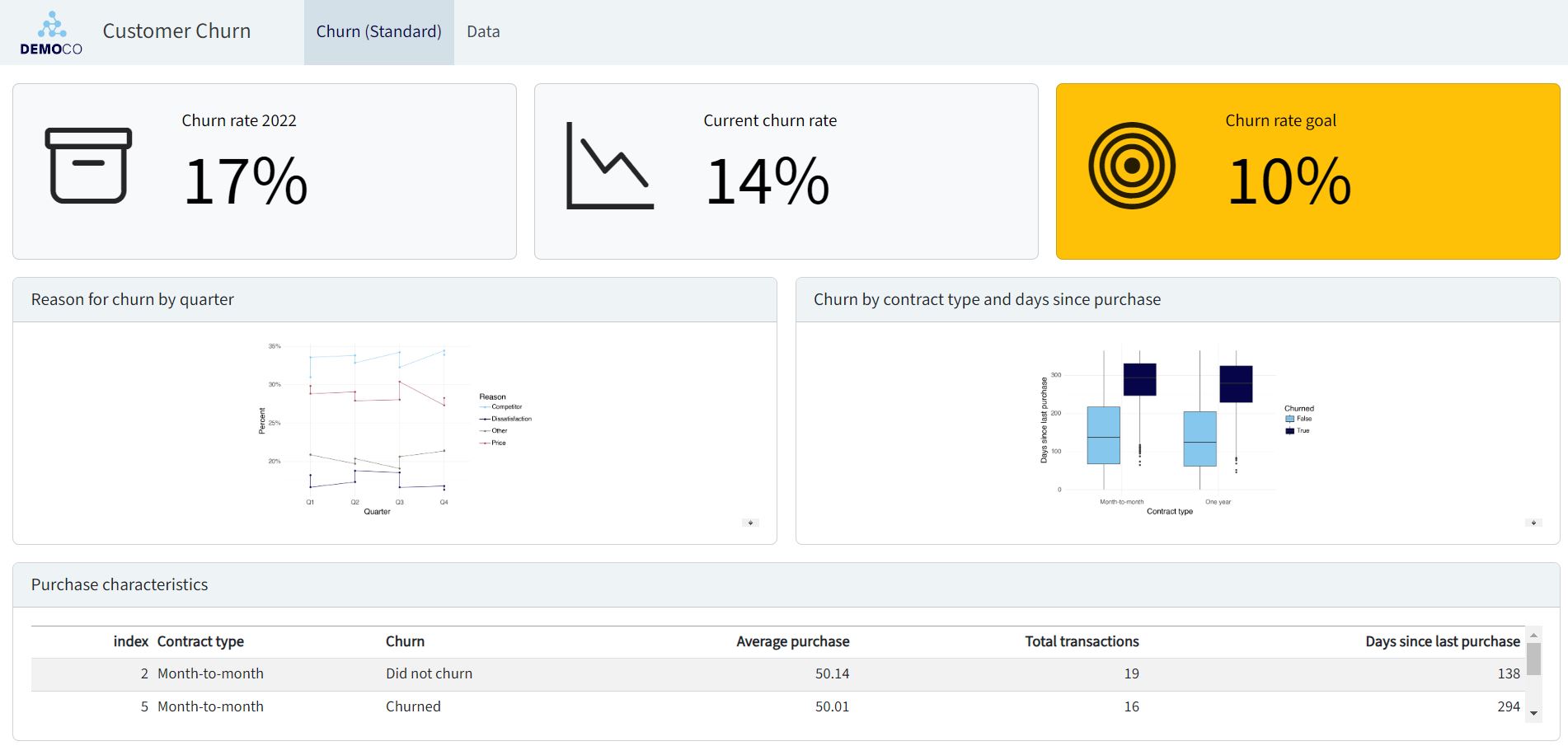Click the Days since last purchase header
Image resolution: width=1568 pixels, height=746 pixels.
coord(1442,641)
